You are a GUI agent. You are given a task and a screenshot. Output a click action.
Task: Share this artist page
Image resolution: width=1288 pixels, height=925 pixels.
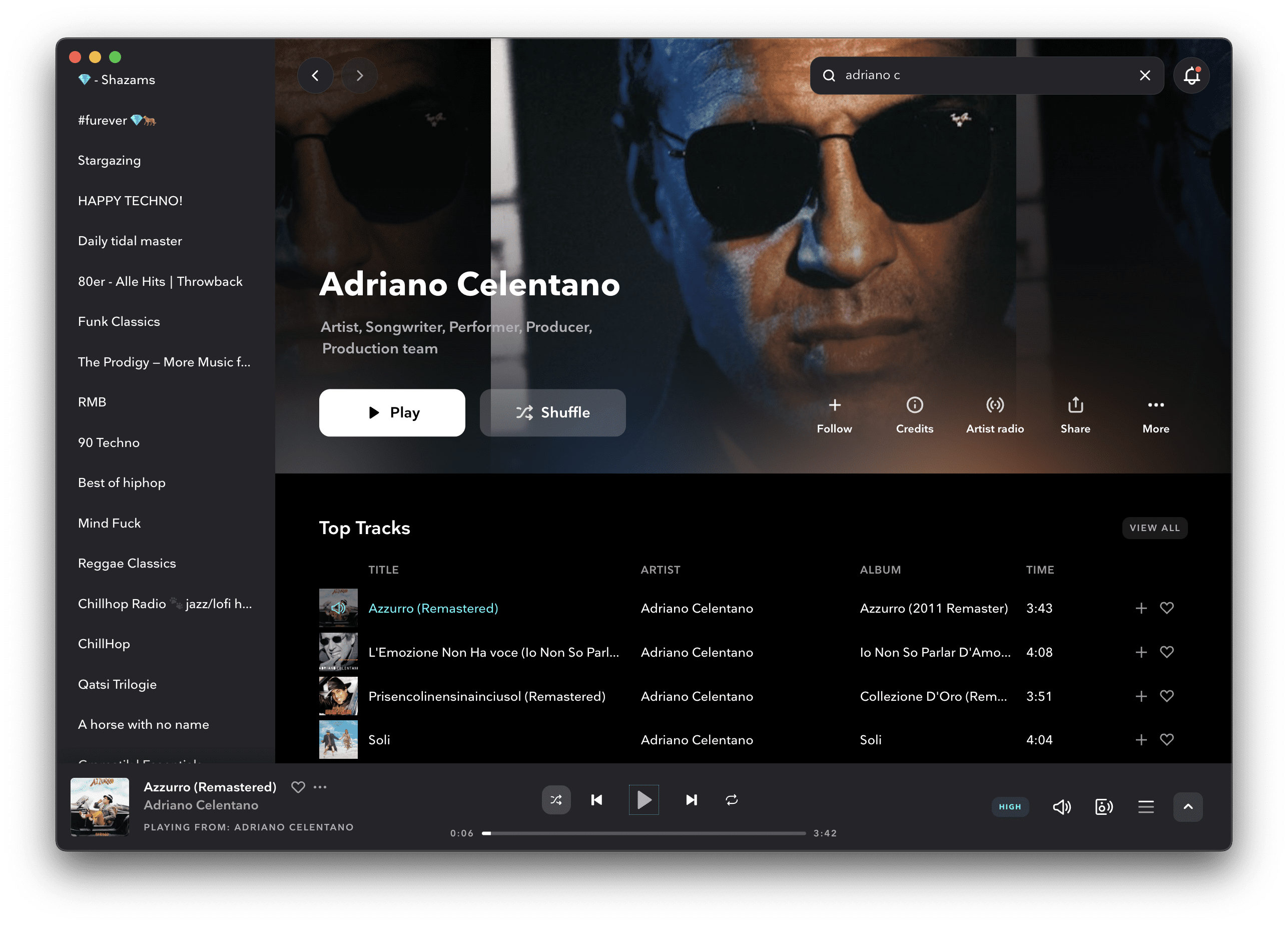1075,405
